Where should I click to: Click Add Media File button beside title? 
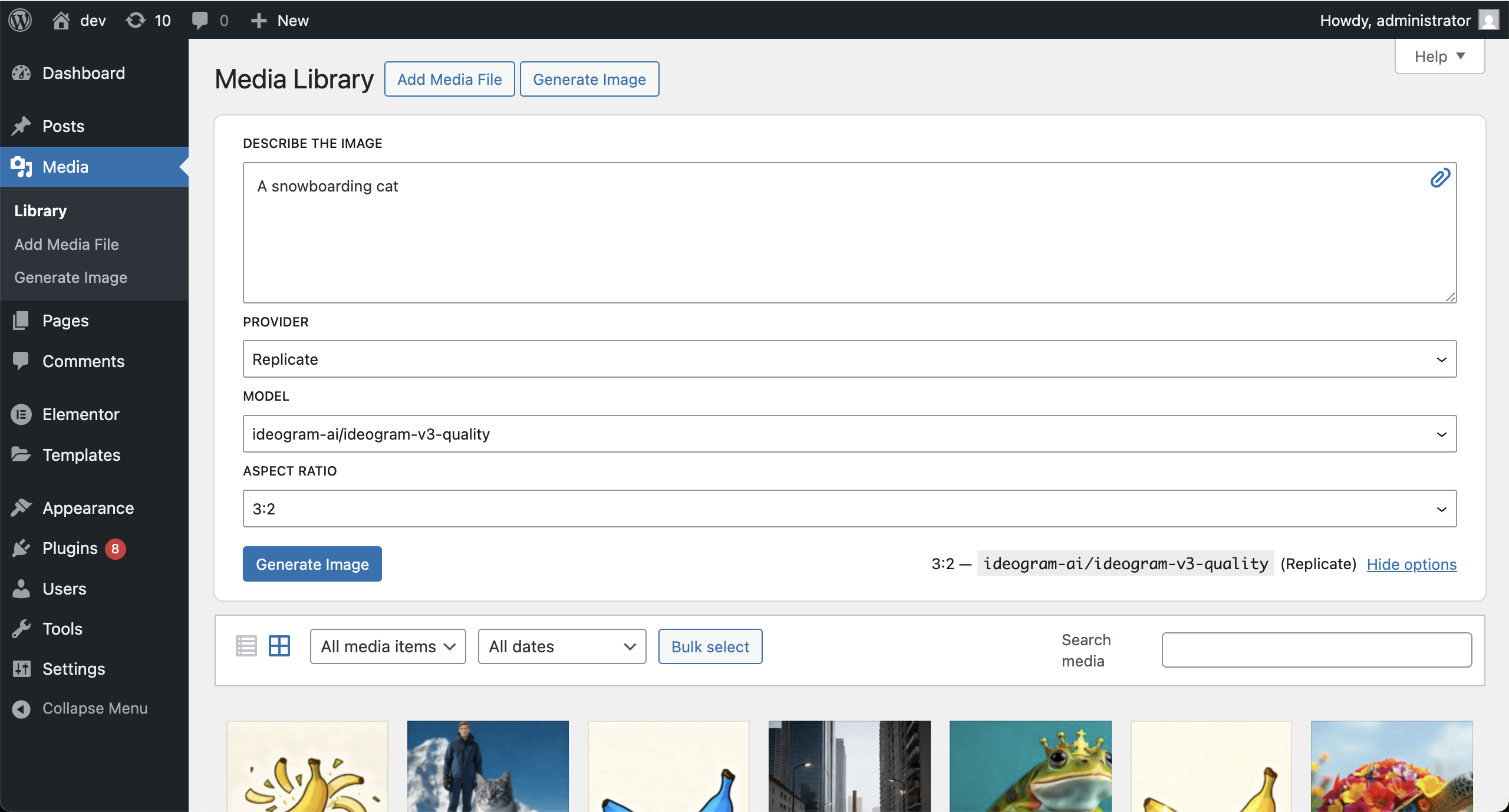coord(450,79)
